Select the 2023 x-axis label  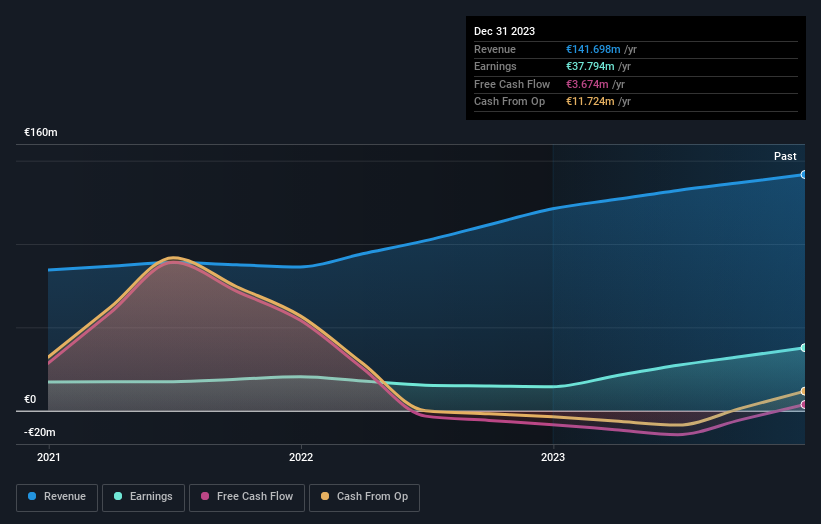[x=553, y=457]
